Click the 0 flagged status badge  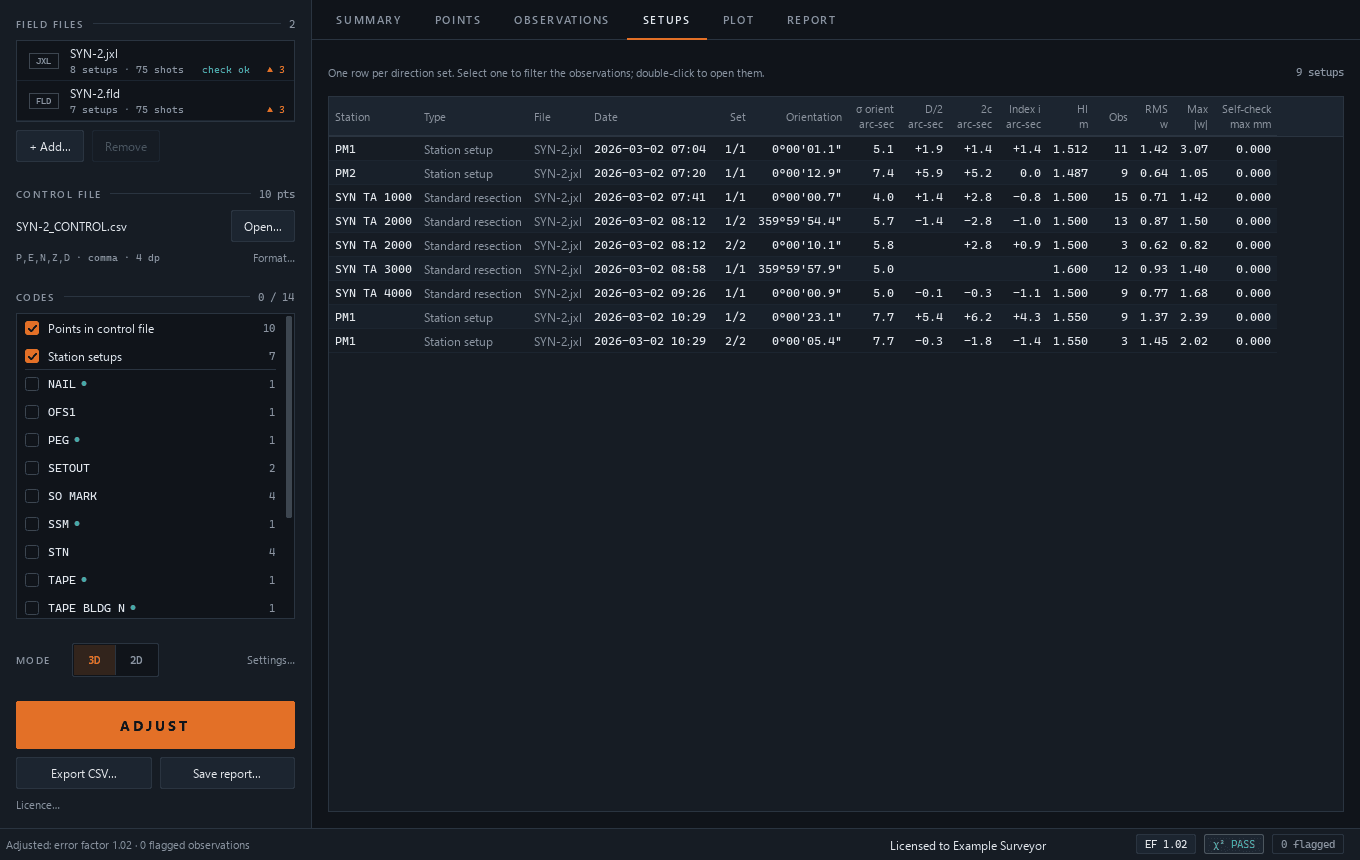coord(1308,844)
